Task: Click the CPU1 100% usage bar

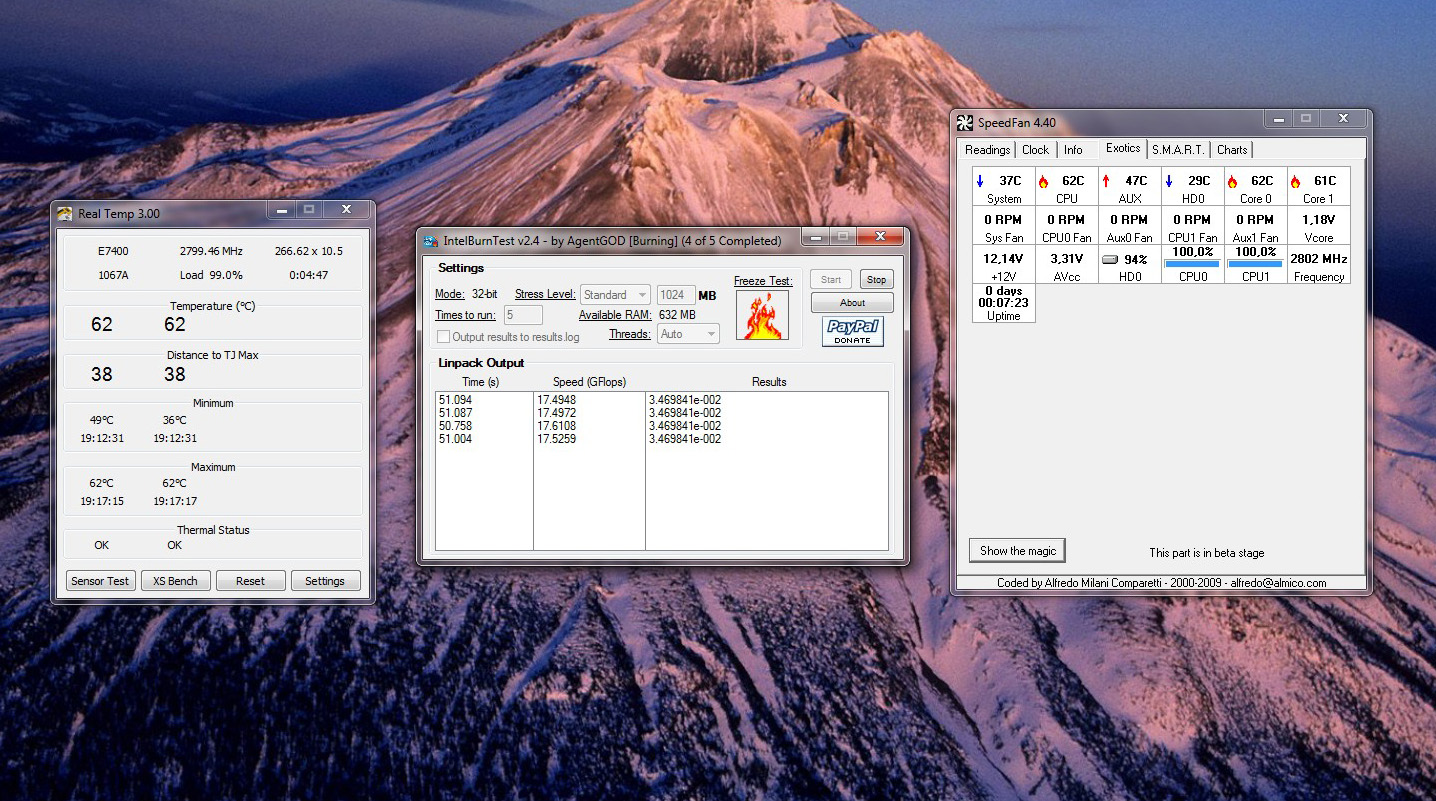Action: 1255,264
